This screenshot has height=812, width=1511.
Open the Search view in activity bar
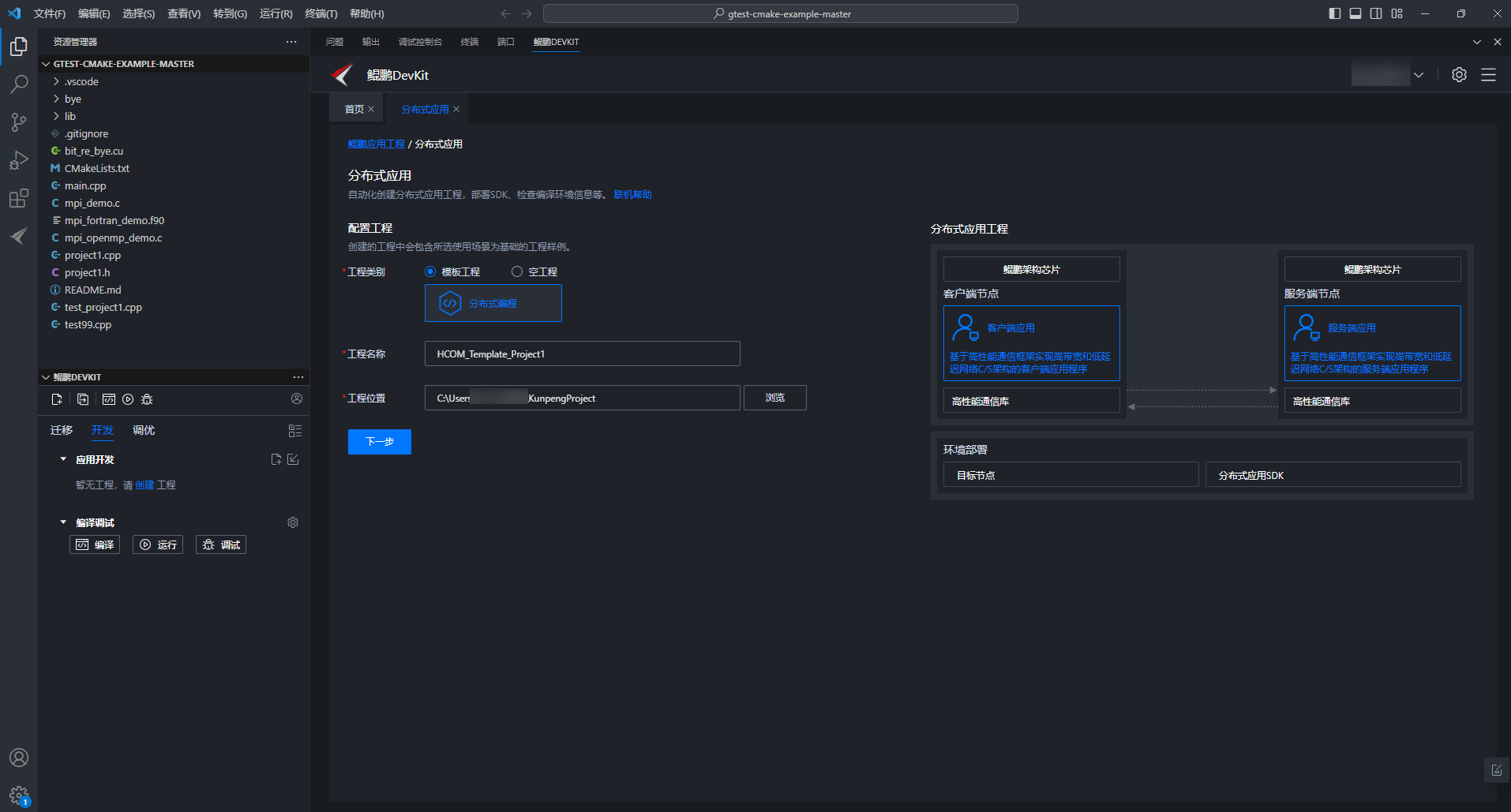[x=19, y=84]
